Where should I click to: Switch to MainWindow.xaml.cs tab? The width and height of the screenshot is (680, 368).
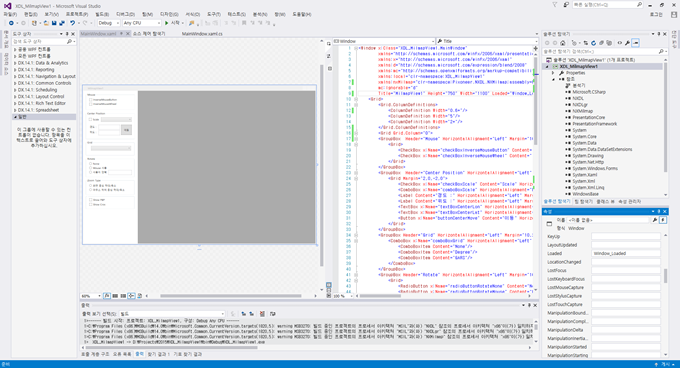click(202, 34)
